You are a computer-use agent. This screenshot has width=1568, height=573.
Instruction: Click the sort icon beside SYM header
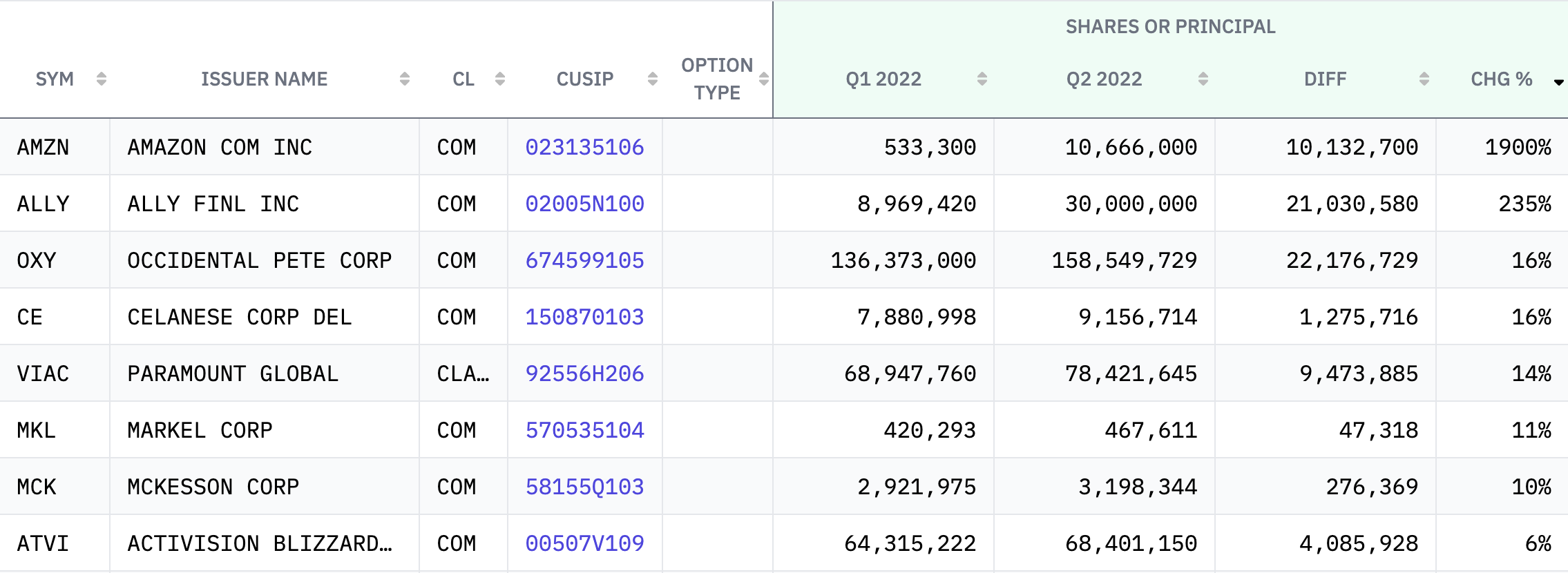(102, 79)
